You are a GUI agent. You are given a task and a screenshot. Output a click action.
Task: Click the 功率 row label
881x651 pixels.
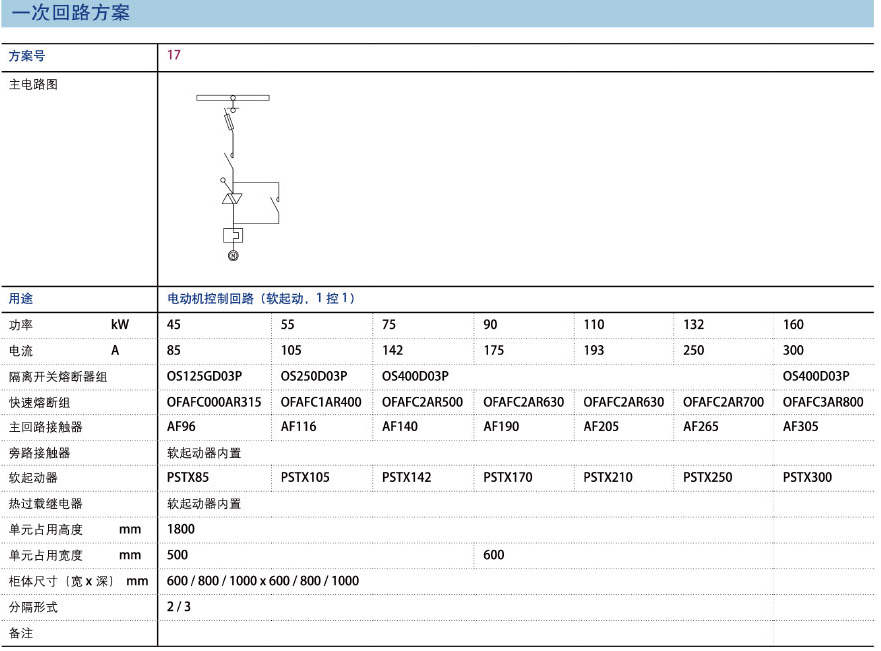tap(21, 325)
